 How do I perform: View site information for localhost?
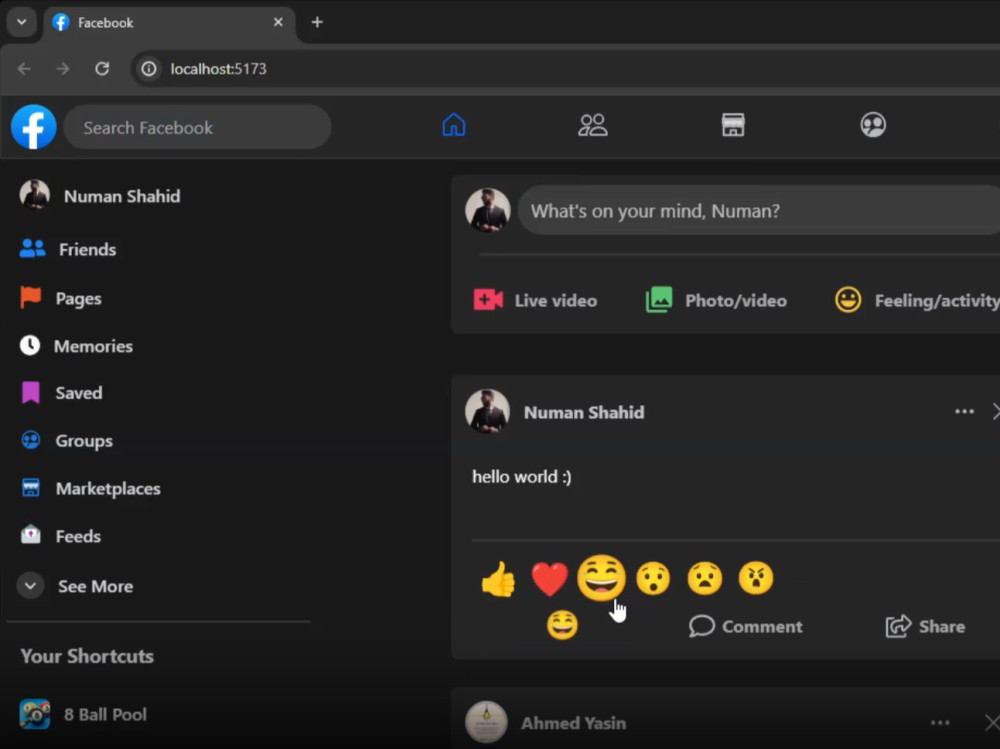tap(149, 68)
